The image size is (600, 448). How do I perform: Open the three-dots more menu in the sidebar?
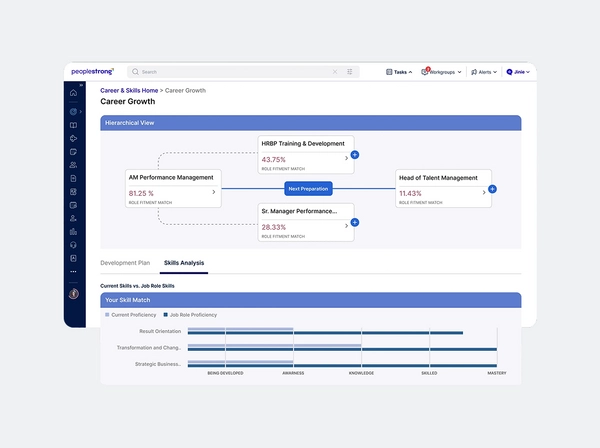pyautogui.click(x=73, y=271)
